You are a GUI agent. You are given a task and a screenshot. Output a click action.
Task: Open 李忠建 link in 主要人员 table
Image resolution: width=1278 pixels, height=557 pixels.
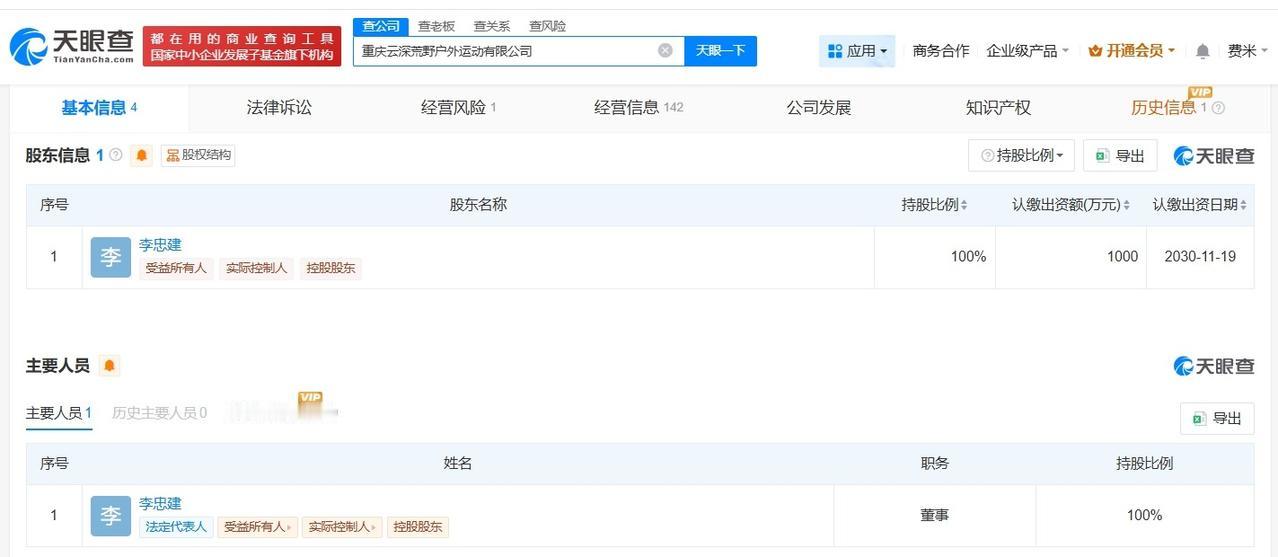point(160,504)
